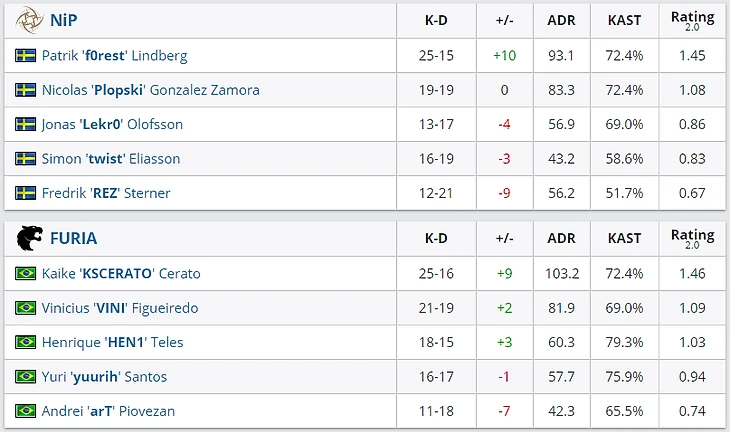730x432 pixels.
Task: Open Yuri 'yuurih' Santos's profile
Action: pyautogui.click(x=104, y=377)
